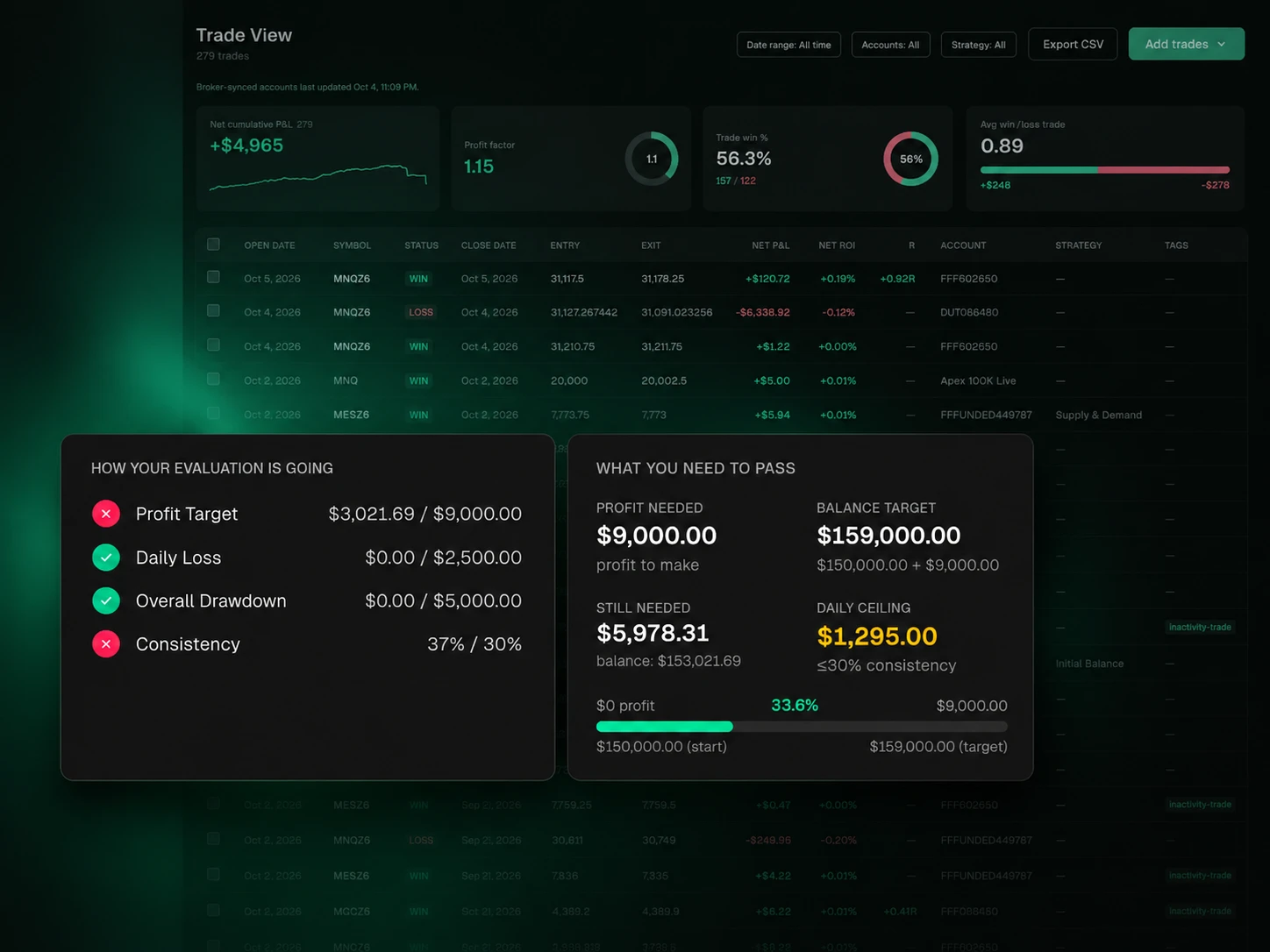Viewport: 1270px width, 952px height.
Task: Select the MESZ6 Supply & Demand trade checkbox
Action: click(x=213, y=413)
